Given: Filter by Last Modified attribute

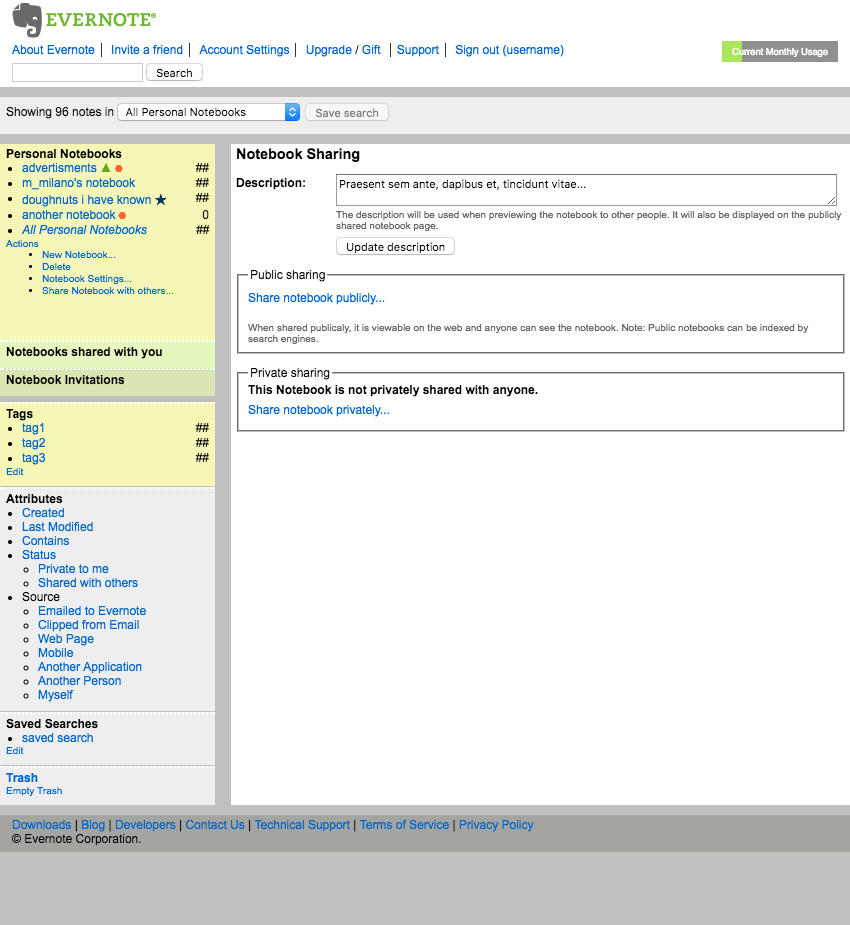Looking at the screenshot, I should coord(57,527).
